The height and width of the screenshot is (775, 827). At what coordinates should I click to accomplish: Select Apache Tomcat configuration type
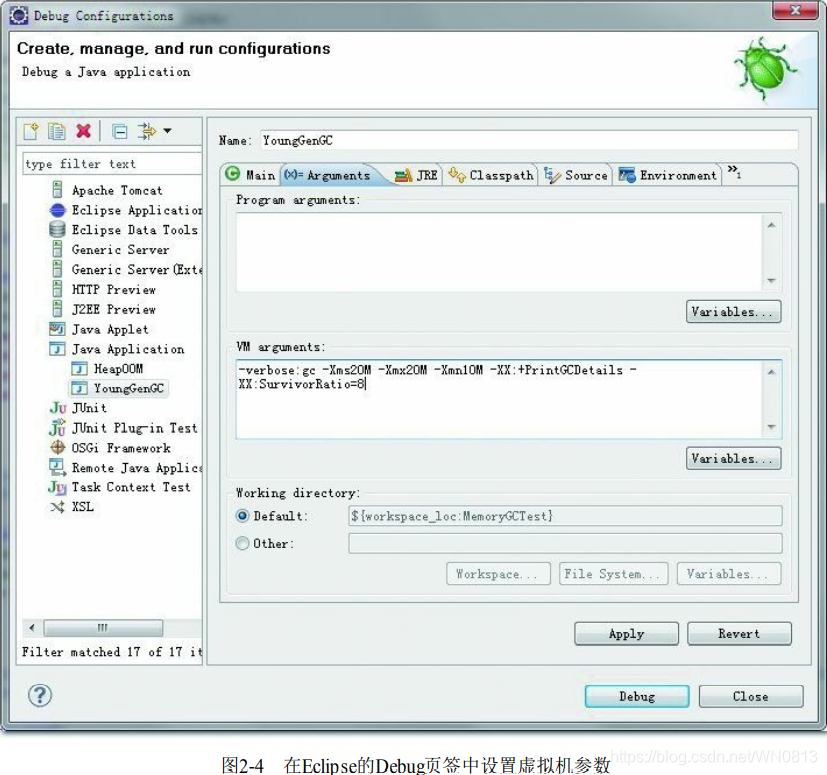click(x=117, y=190)
